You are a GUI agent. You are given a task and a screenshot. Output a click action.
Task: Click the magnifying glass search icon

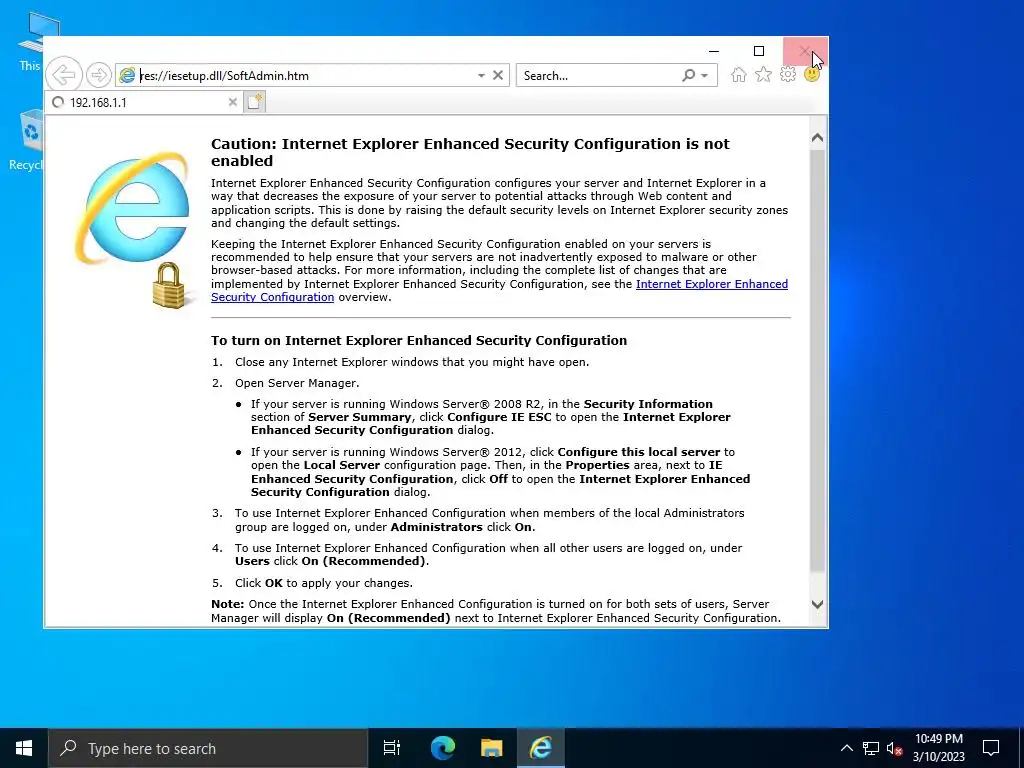pos(688,75)
